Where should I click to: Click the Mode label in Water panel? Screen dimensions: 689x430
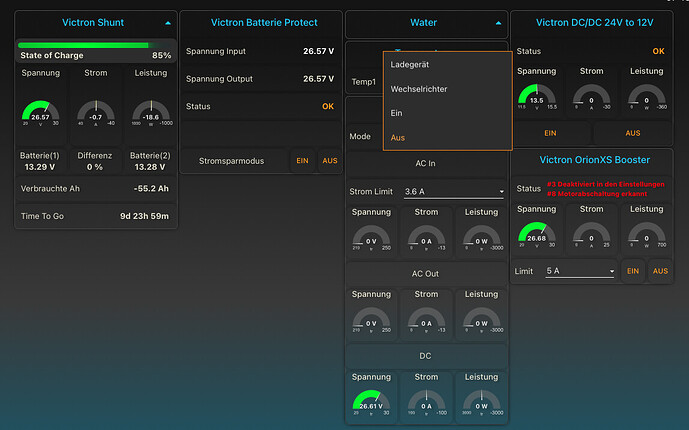coord(360,137)
